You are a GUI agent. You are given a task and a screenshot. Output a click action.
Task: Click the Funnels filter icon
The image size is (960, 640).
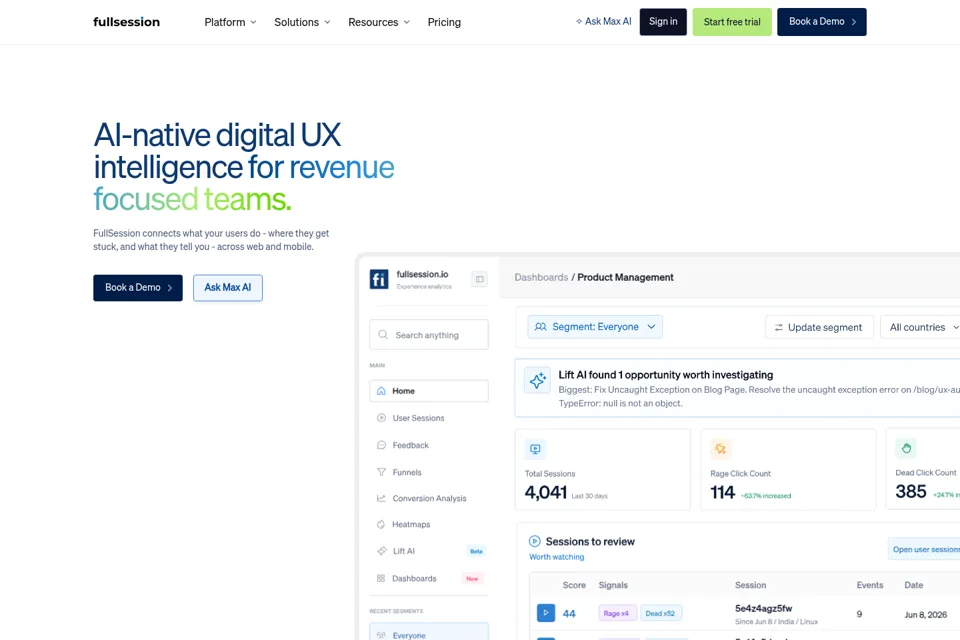pyautogui.click(x=381, y=472)
